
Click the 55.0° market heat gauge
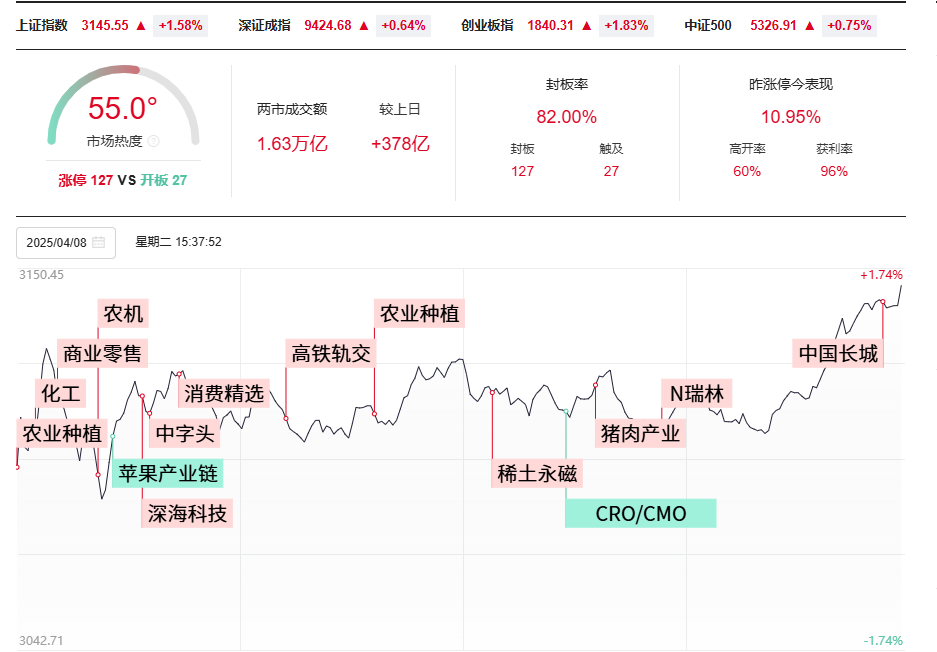pyautogui.click(x=123, y=108)
